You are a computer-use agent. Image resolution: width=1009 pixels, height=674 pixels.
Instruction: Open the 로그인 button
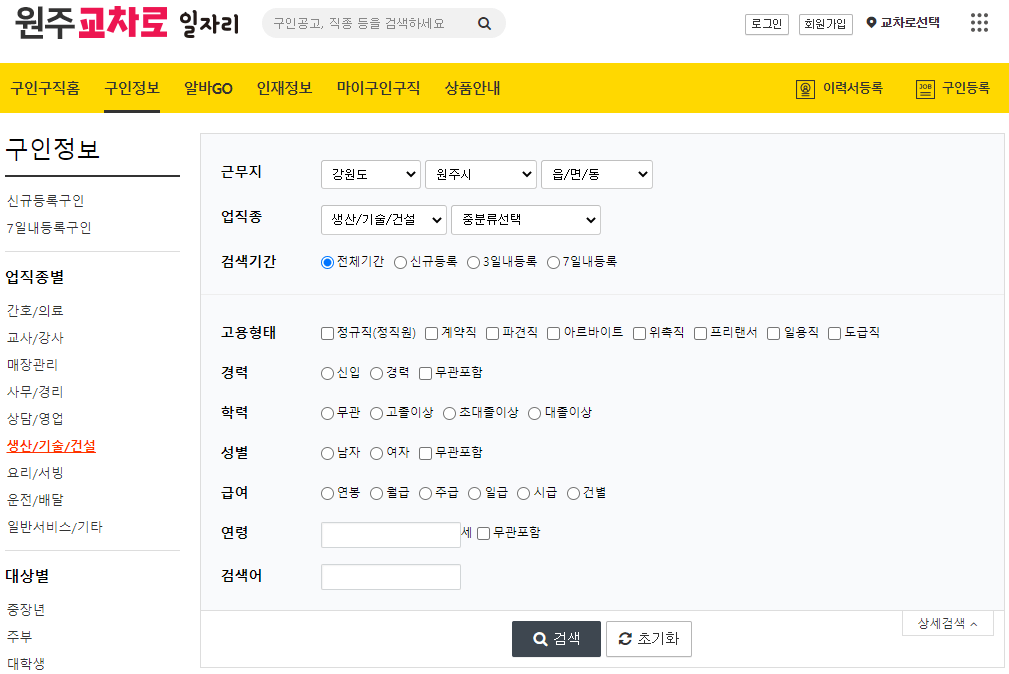[x=766, y=23]
